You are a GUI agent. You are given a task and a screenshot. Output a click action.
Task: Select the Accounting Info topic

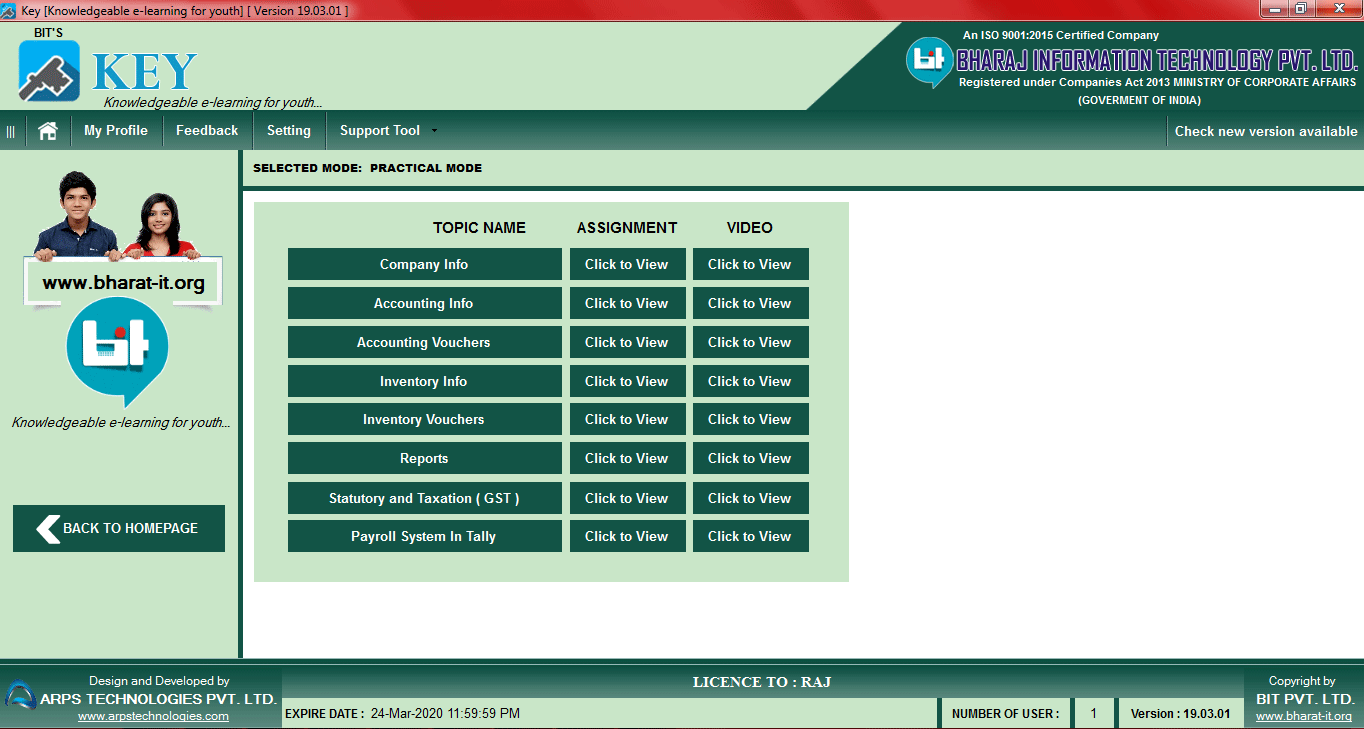[x=425, y=303]
